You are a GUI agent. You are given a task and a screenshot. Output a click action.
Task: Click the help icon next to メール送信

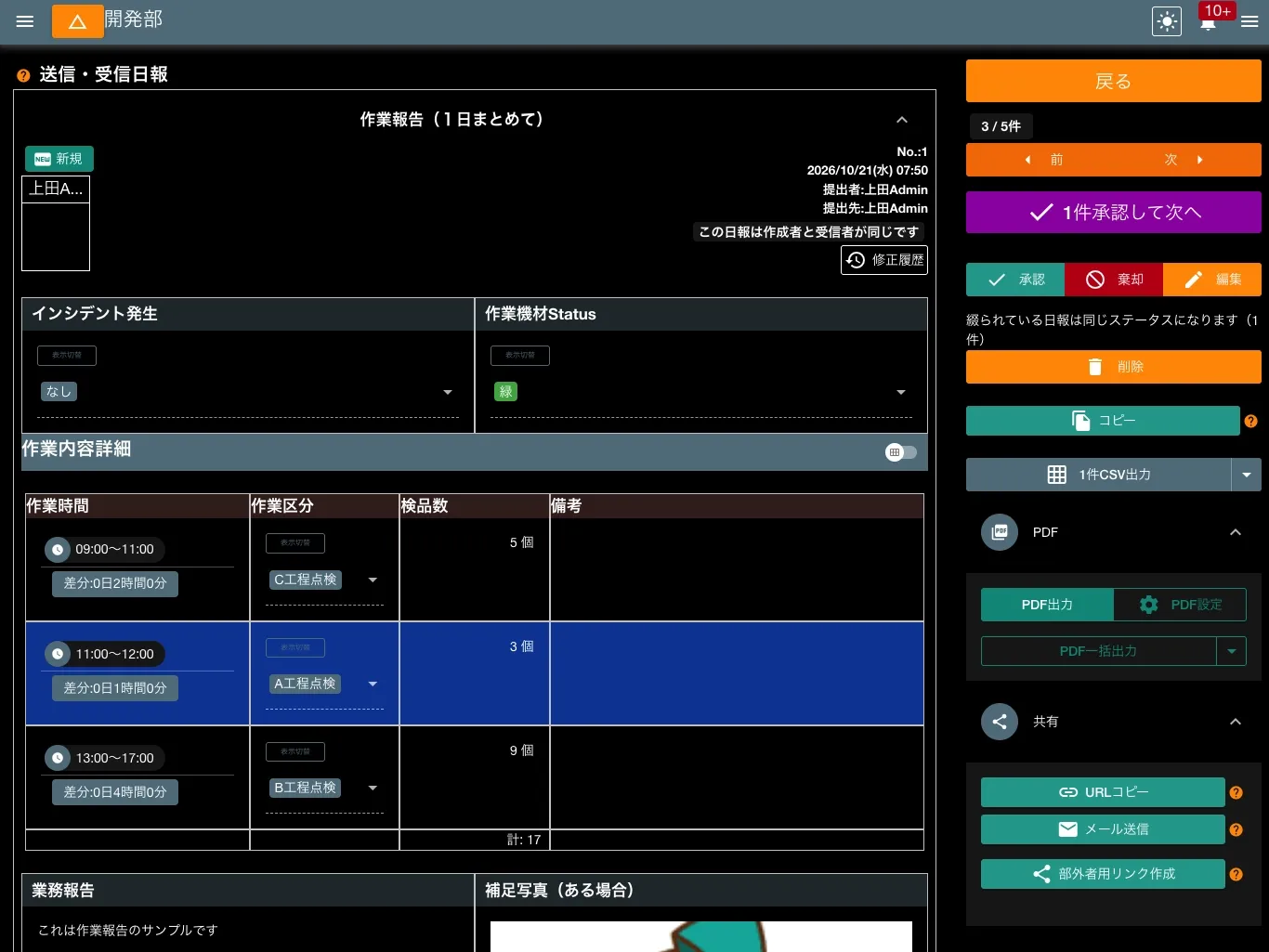[x=1236, y=829]
